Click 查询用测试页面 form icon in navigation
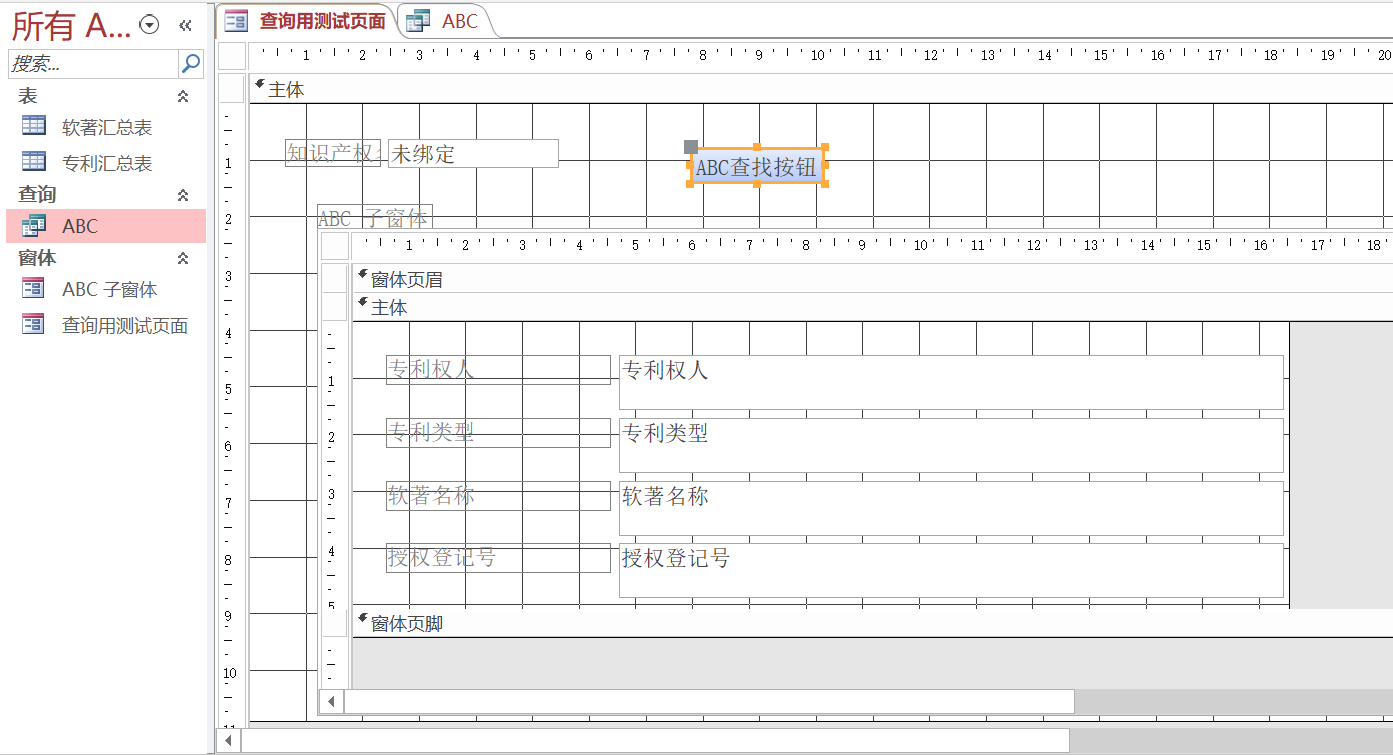Image resolution: width=1393 pixels, height=755 pixels. (34, 324)
